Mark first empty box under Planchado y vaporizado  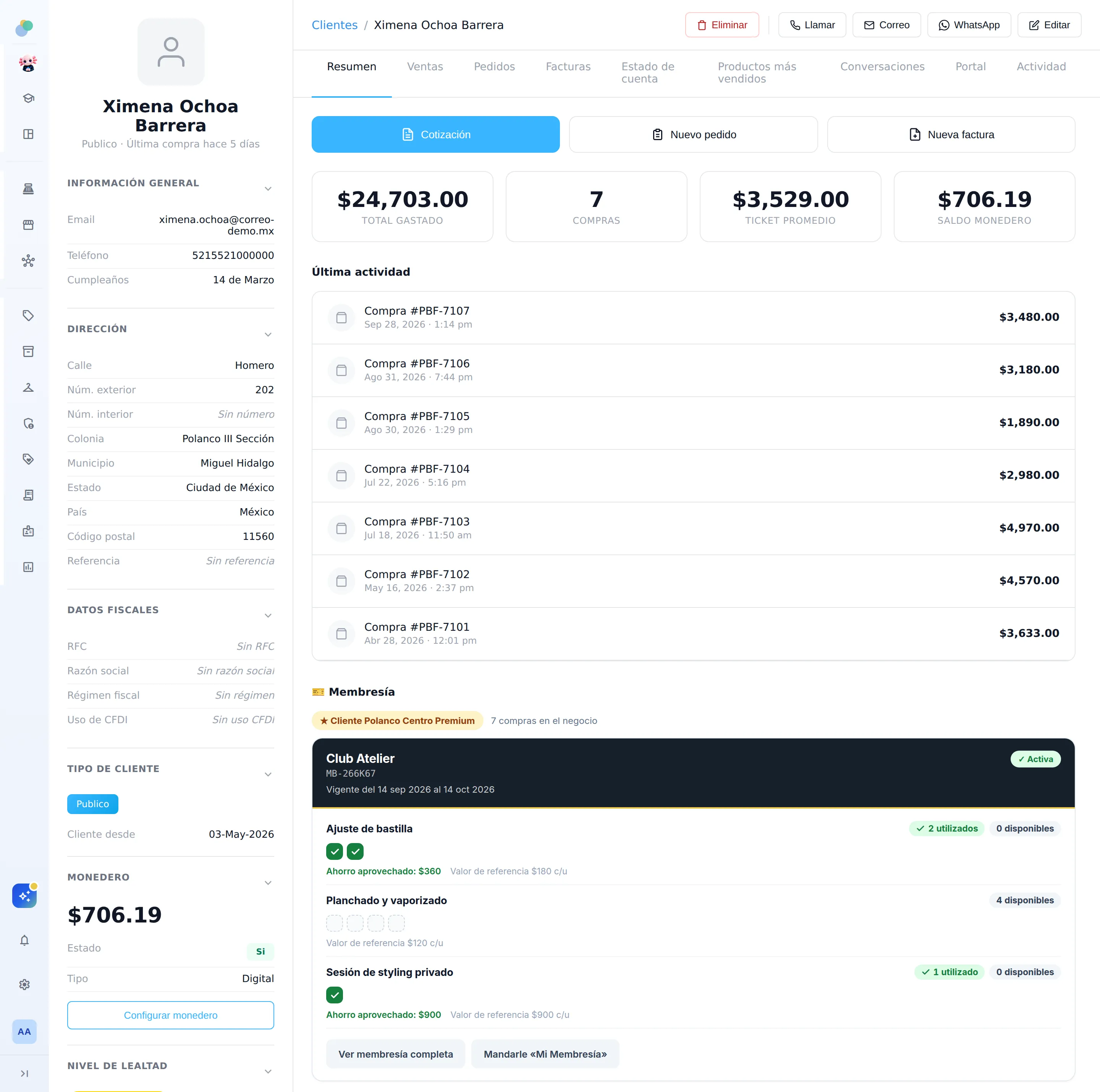click(335, 924)
